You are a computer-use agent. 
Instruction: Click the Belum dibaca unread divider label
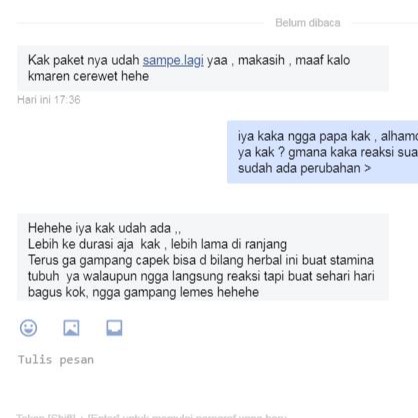click(x=308, y=23)
